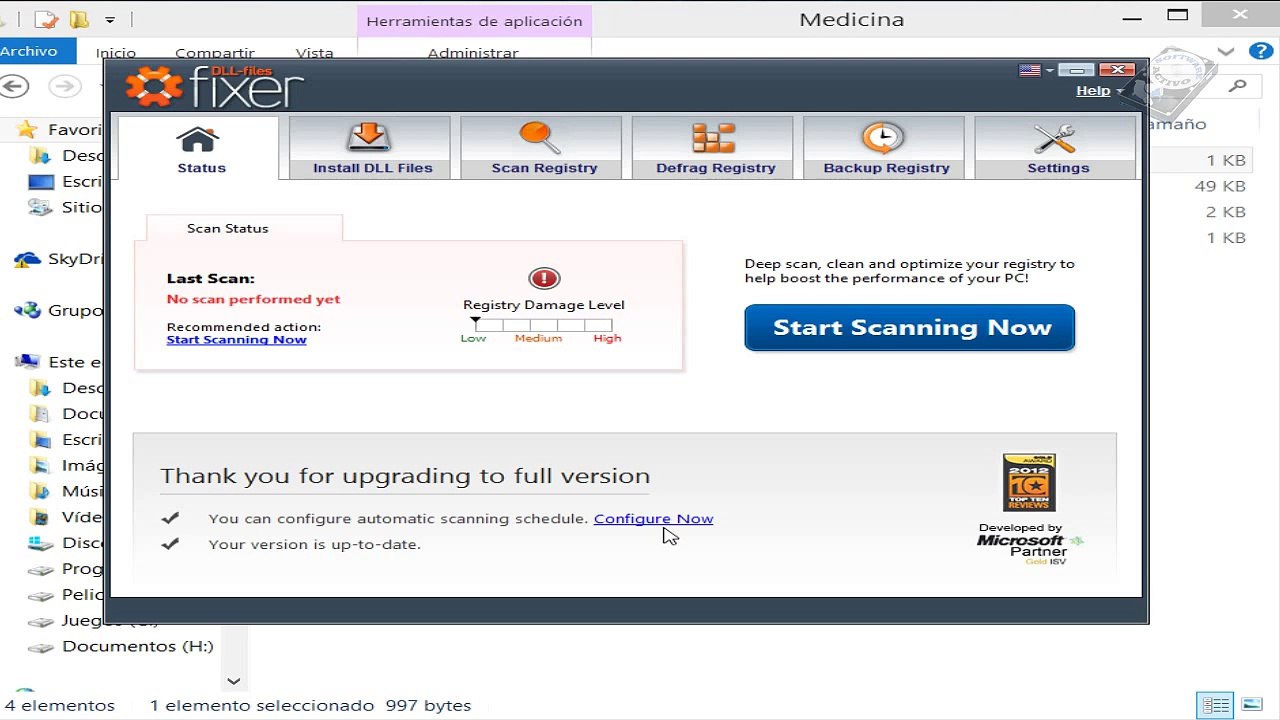1280x720 pixels.
Task: Click the Favoritos star icon in sidebar
Action: click(x=28, y=129)
